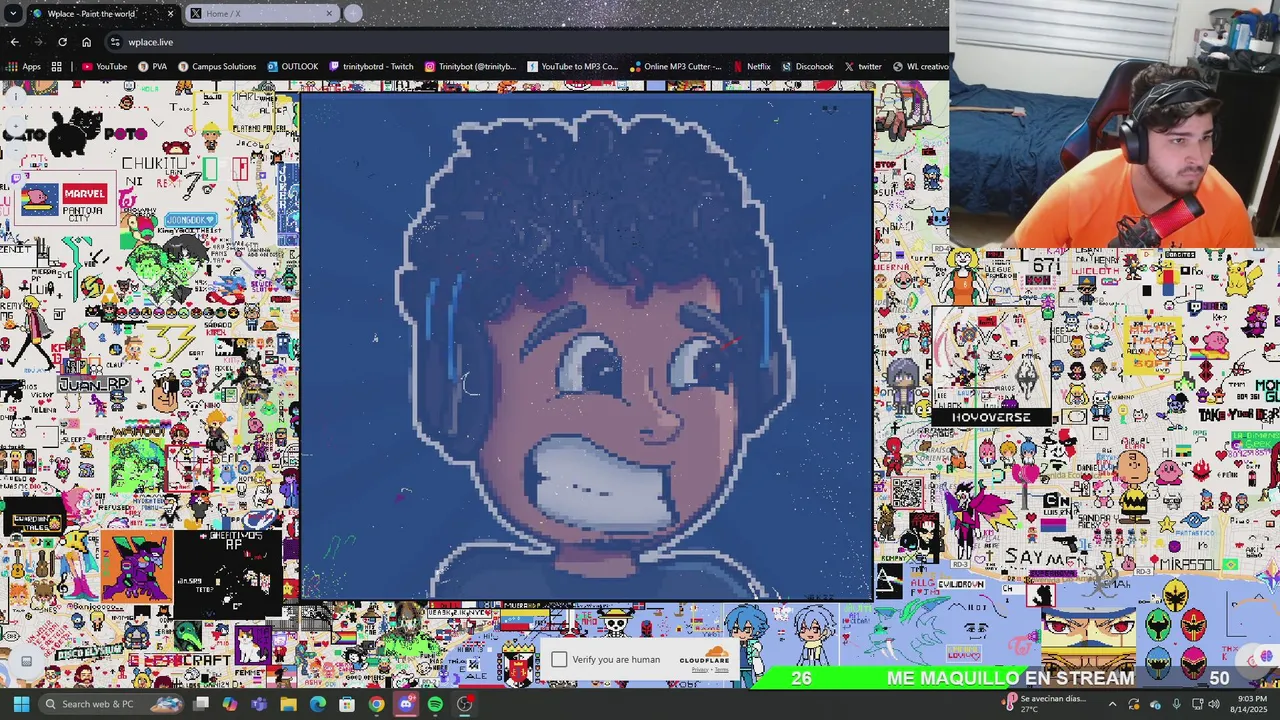
Task: Open the Discohook bookmark
Action: [x=808, y=67]
